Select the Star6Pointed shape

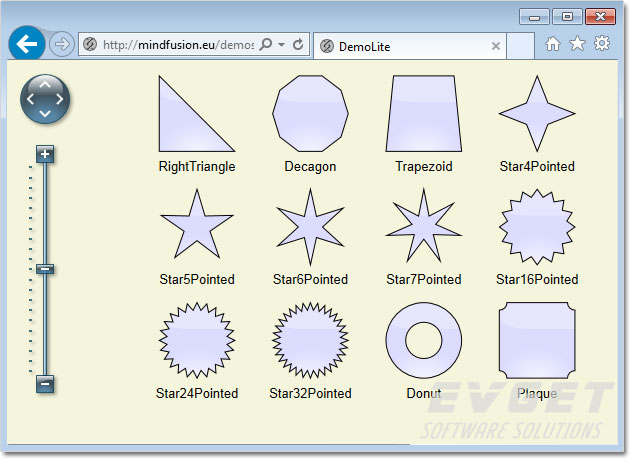[x=310, y=227]
